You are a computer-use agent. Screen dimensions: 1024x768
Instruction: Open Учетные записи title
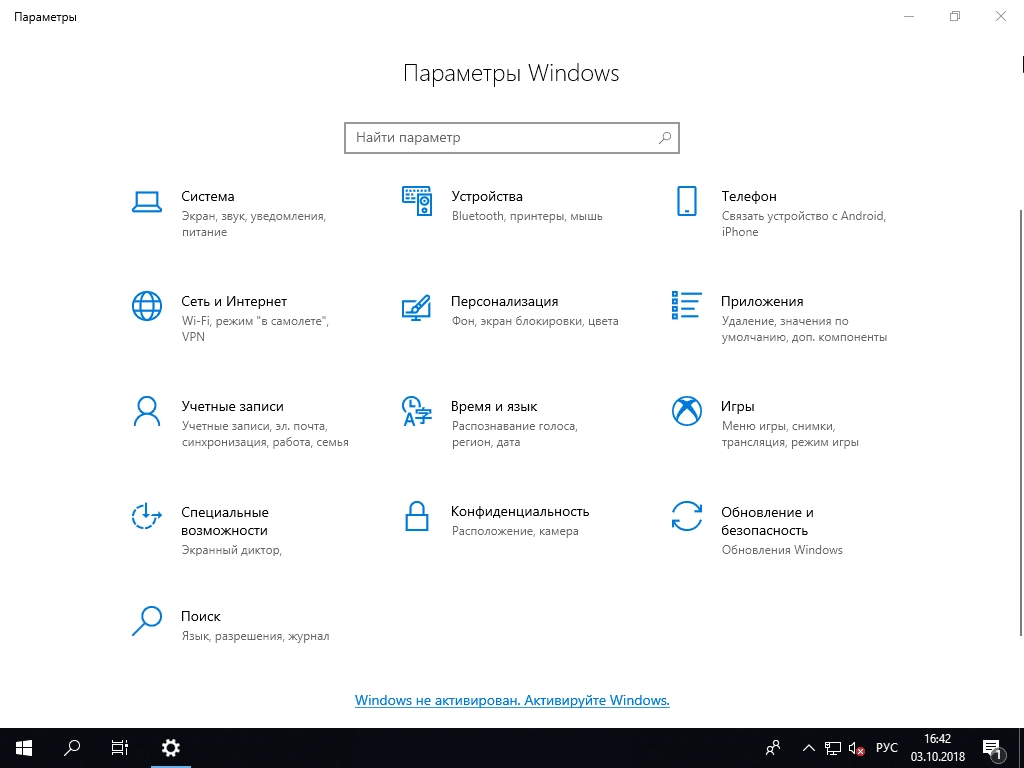pos(232,406)
